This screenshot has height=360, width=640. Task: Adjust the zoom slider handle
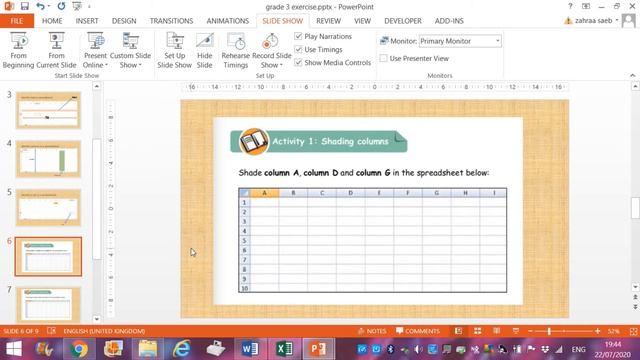(x=549, y=331)
